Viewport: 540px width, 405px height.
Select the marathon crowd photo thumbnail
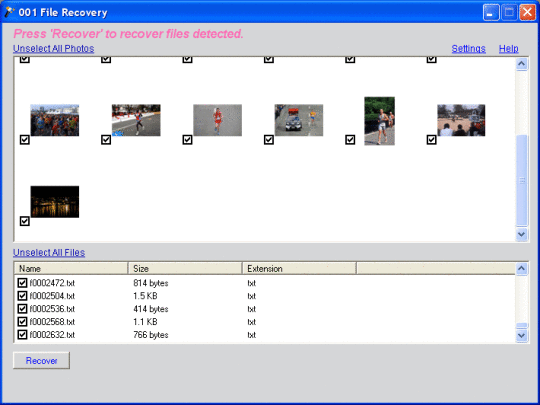(55, 120)
